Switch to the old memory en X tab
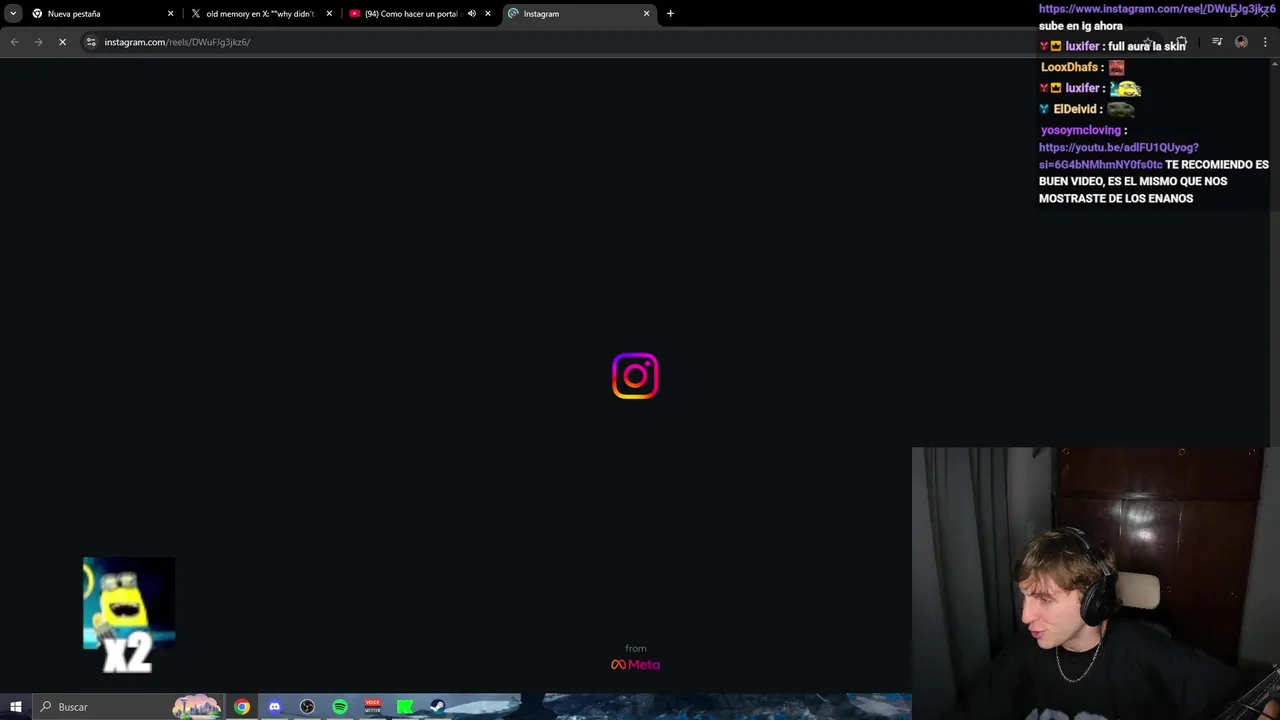Viewport: 1280px width, 720px height. (262, 14)
